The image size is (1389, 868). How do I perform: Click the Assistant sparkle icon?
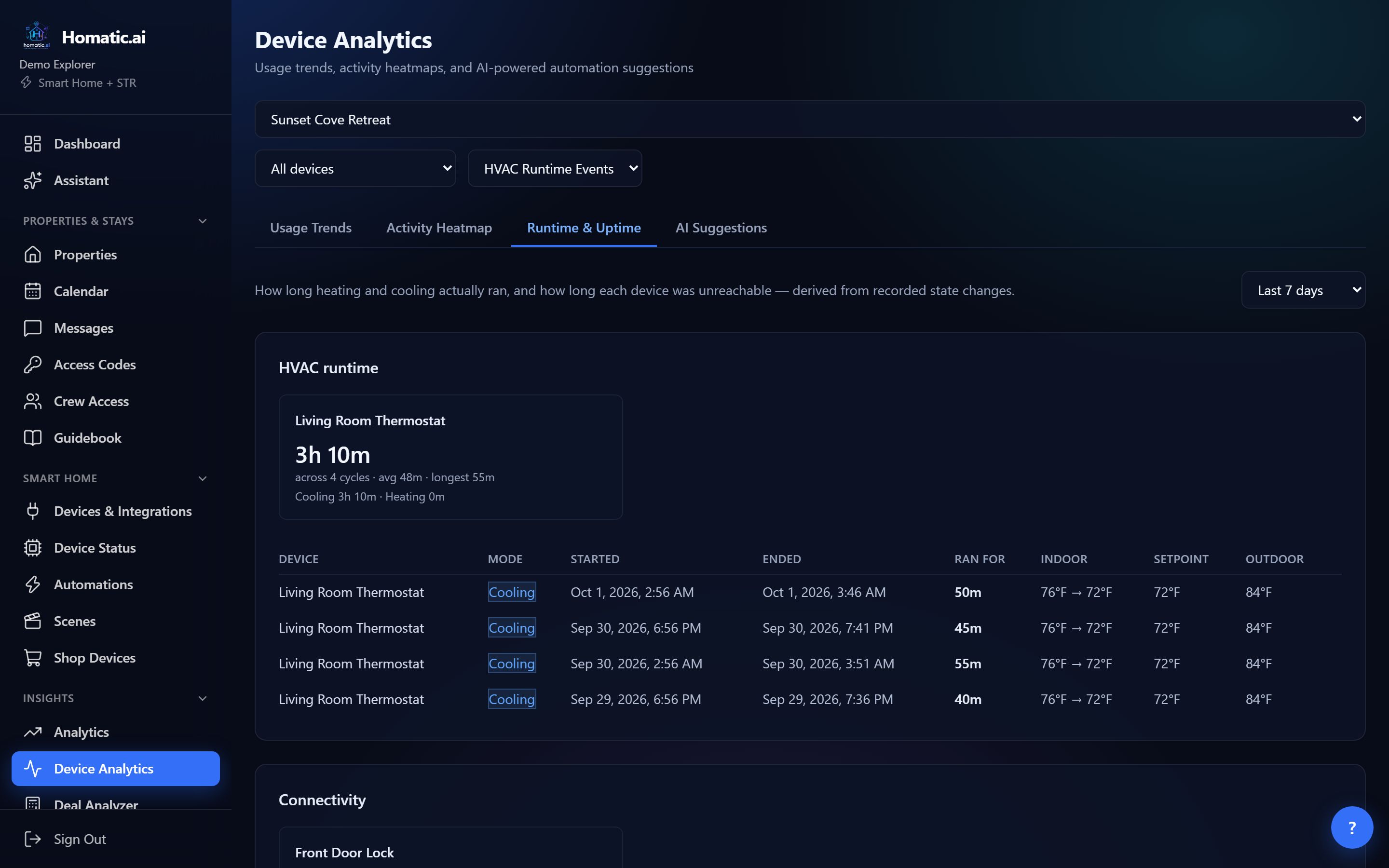[x=33, y=180]
